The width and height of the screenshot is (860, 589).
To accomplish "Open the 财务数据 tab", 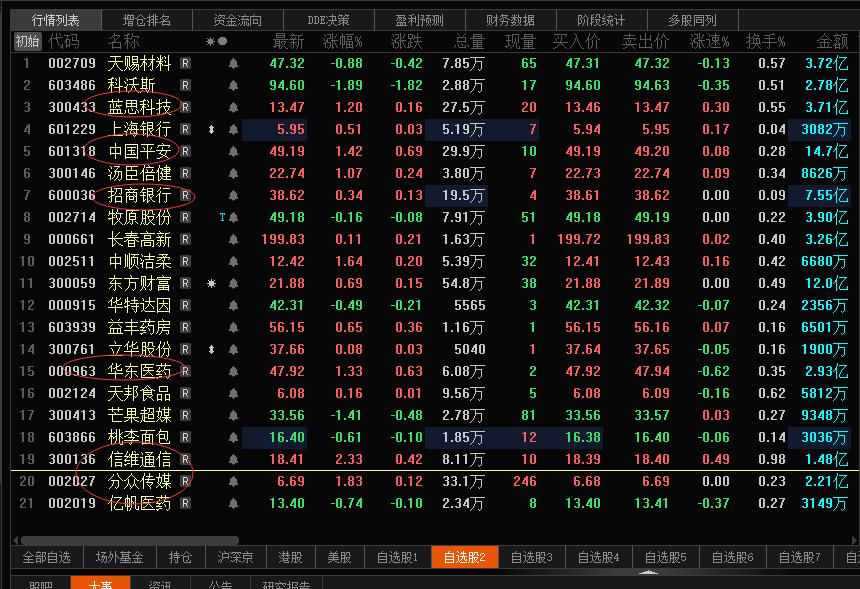I will [511, 20].
